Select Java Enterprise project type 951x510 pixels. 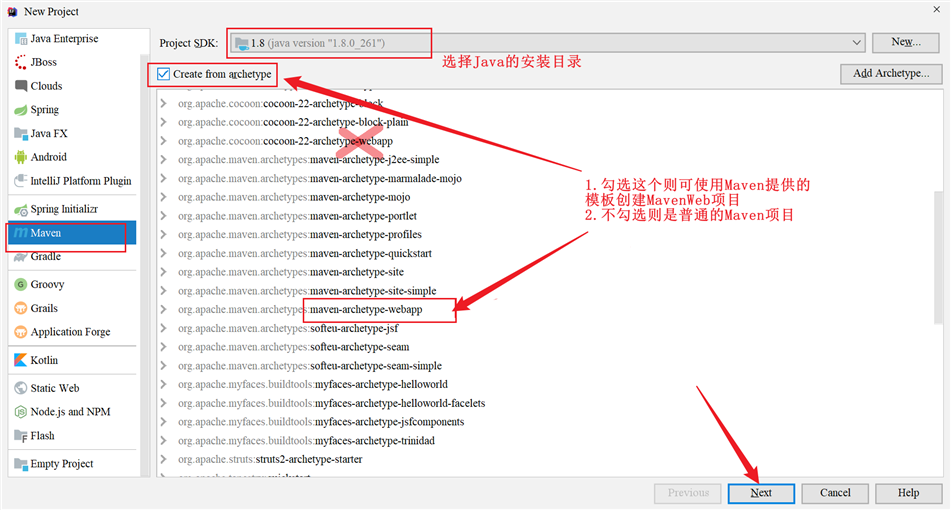[72, 39]
